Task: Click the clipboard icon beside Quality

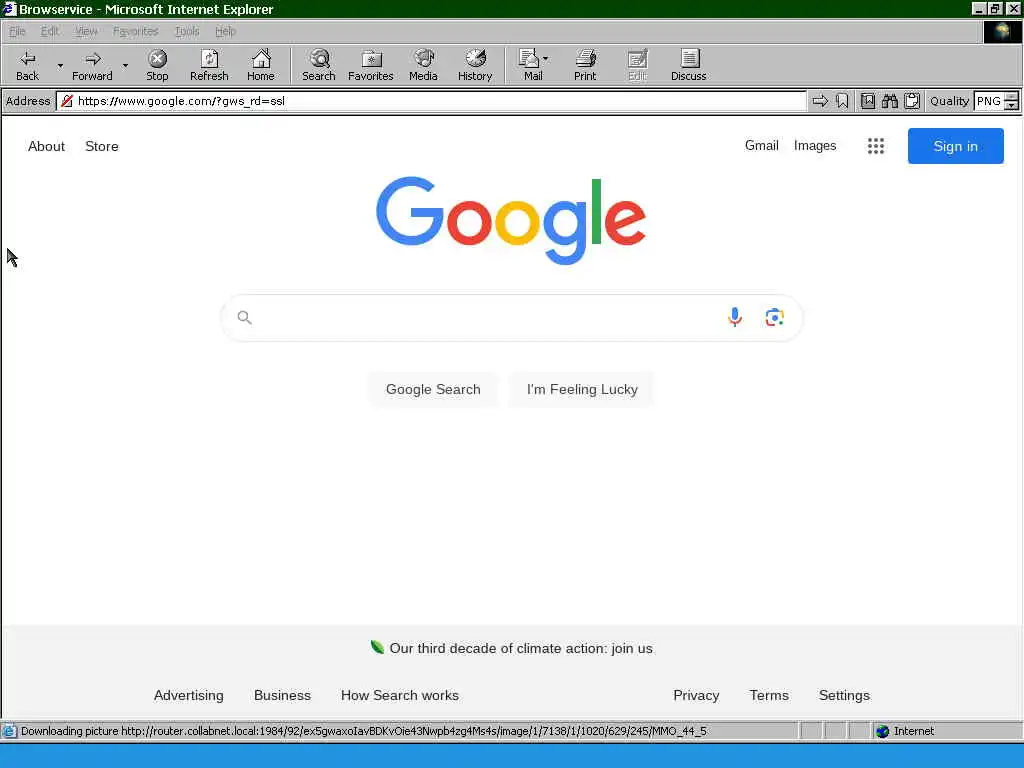Action: pyautogui.click(x=912, y=101)
